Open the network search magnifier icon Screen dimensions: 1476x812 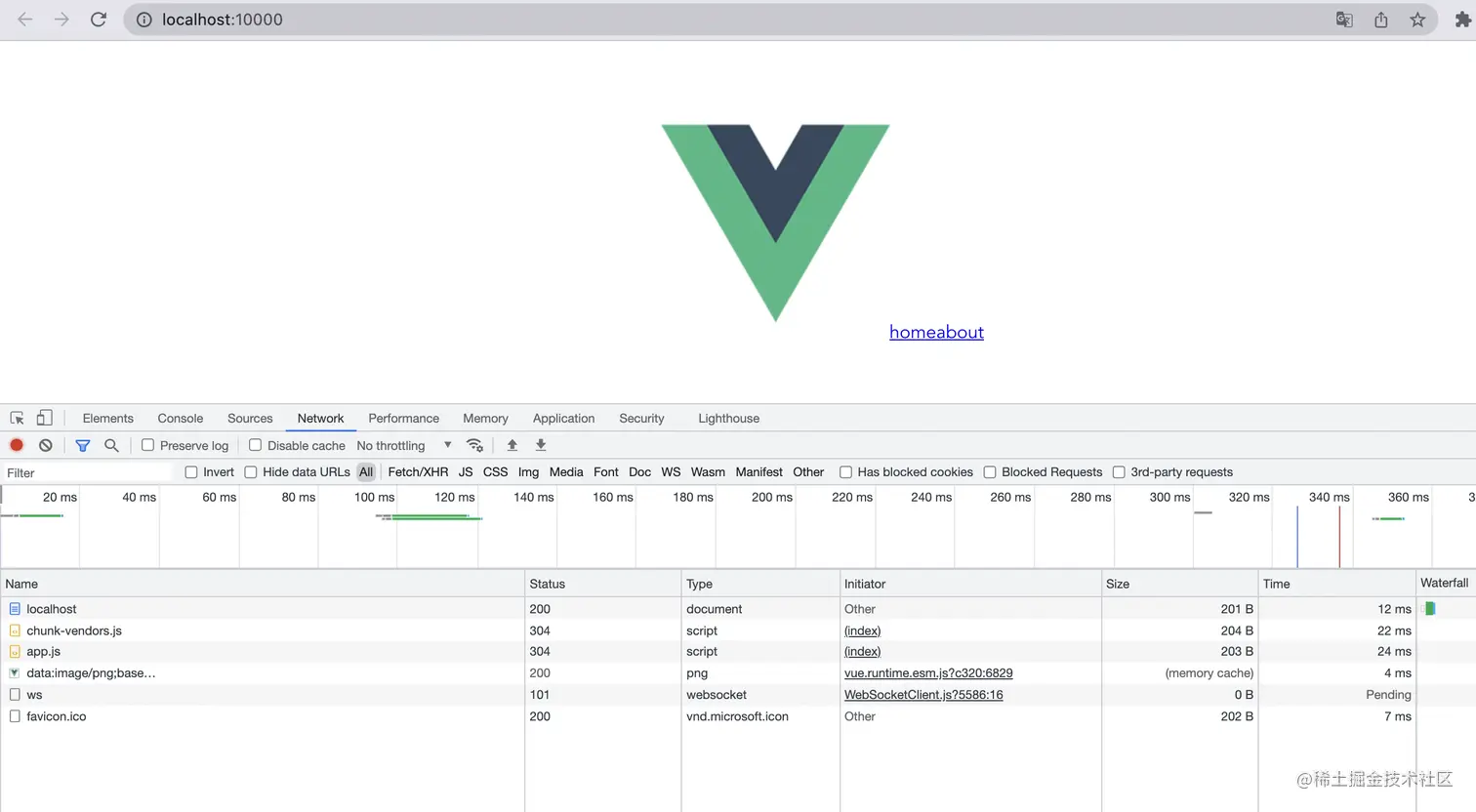click(111, 445)
